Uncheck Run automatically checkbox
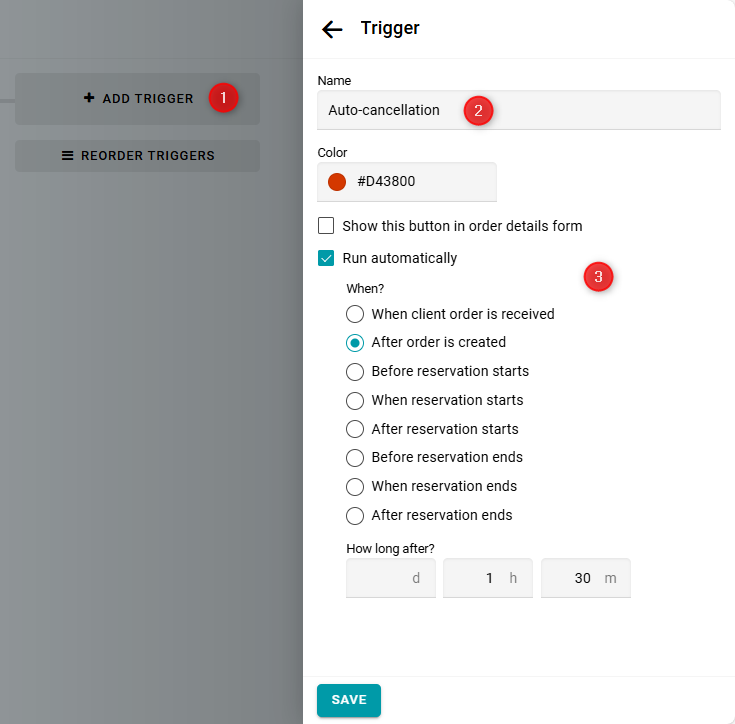This screenshot has height=724, width=735. pyautogui.click(x=326, y=258)
